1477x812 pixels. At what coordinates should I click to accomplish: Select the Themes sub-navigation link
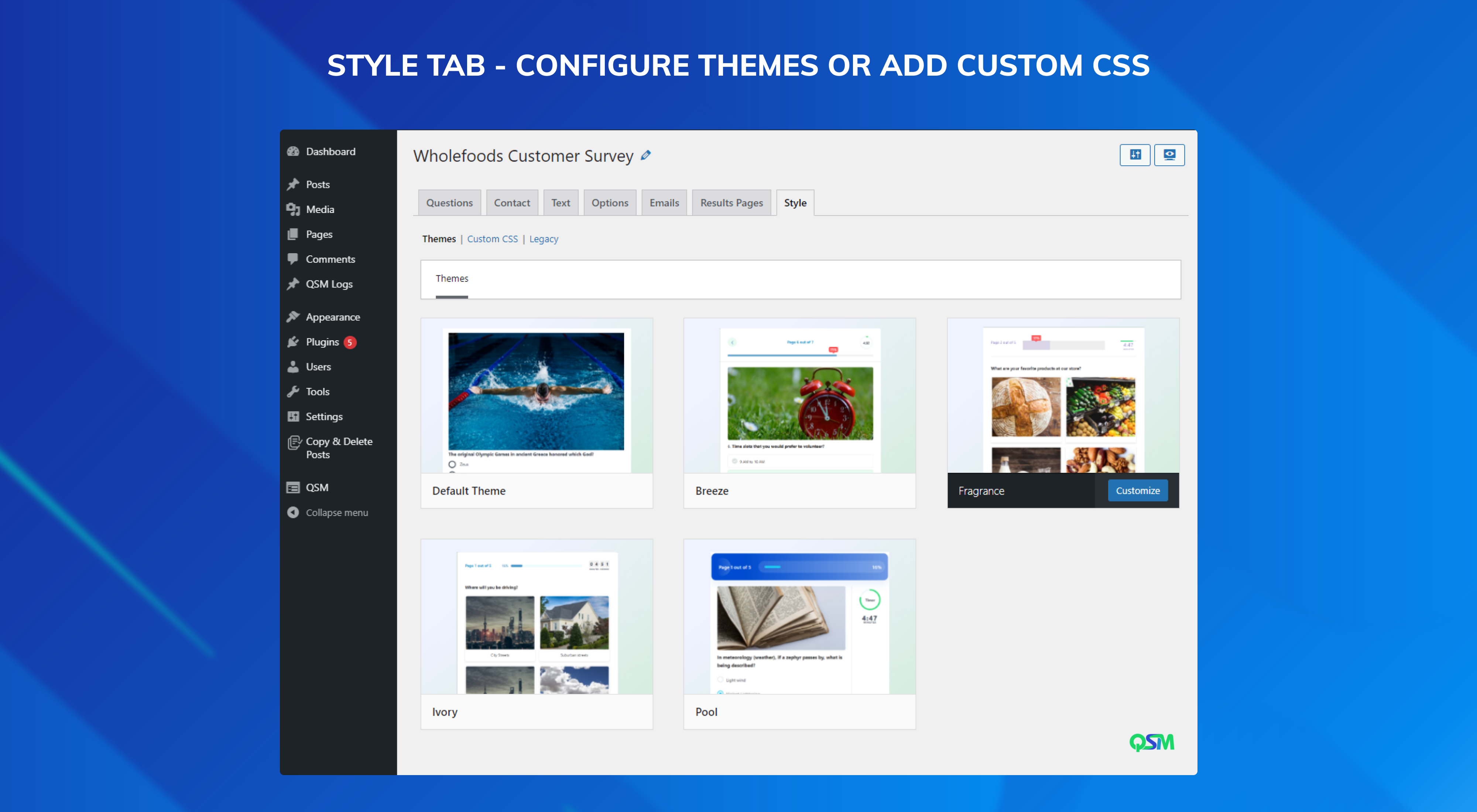coord(439,239)
